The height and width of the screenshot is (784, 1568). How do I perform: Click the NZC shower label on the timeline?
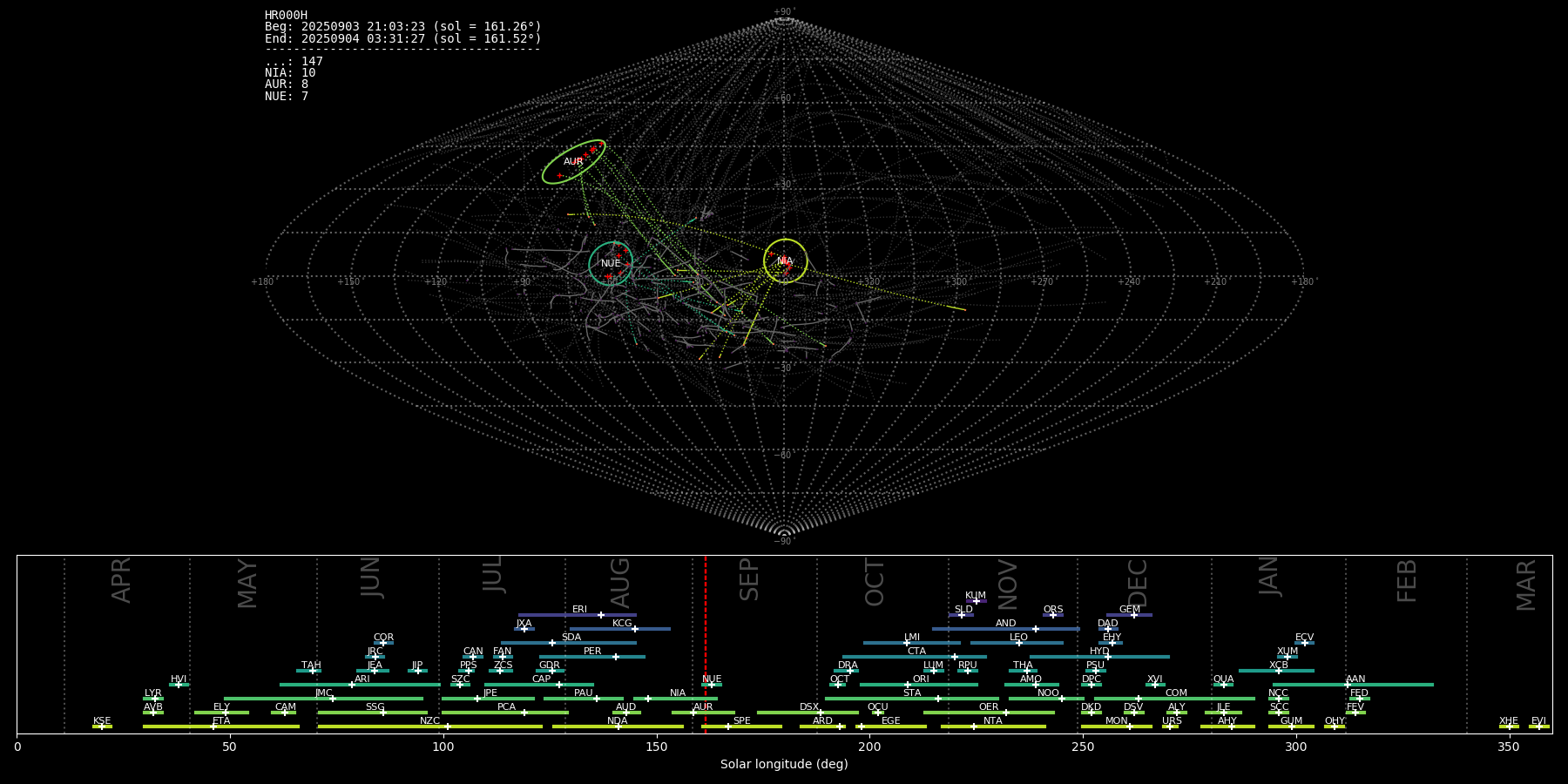pyautogui.click(x=429, y=721)
